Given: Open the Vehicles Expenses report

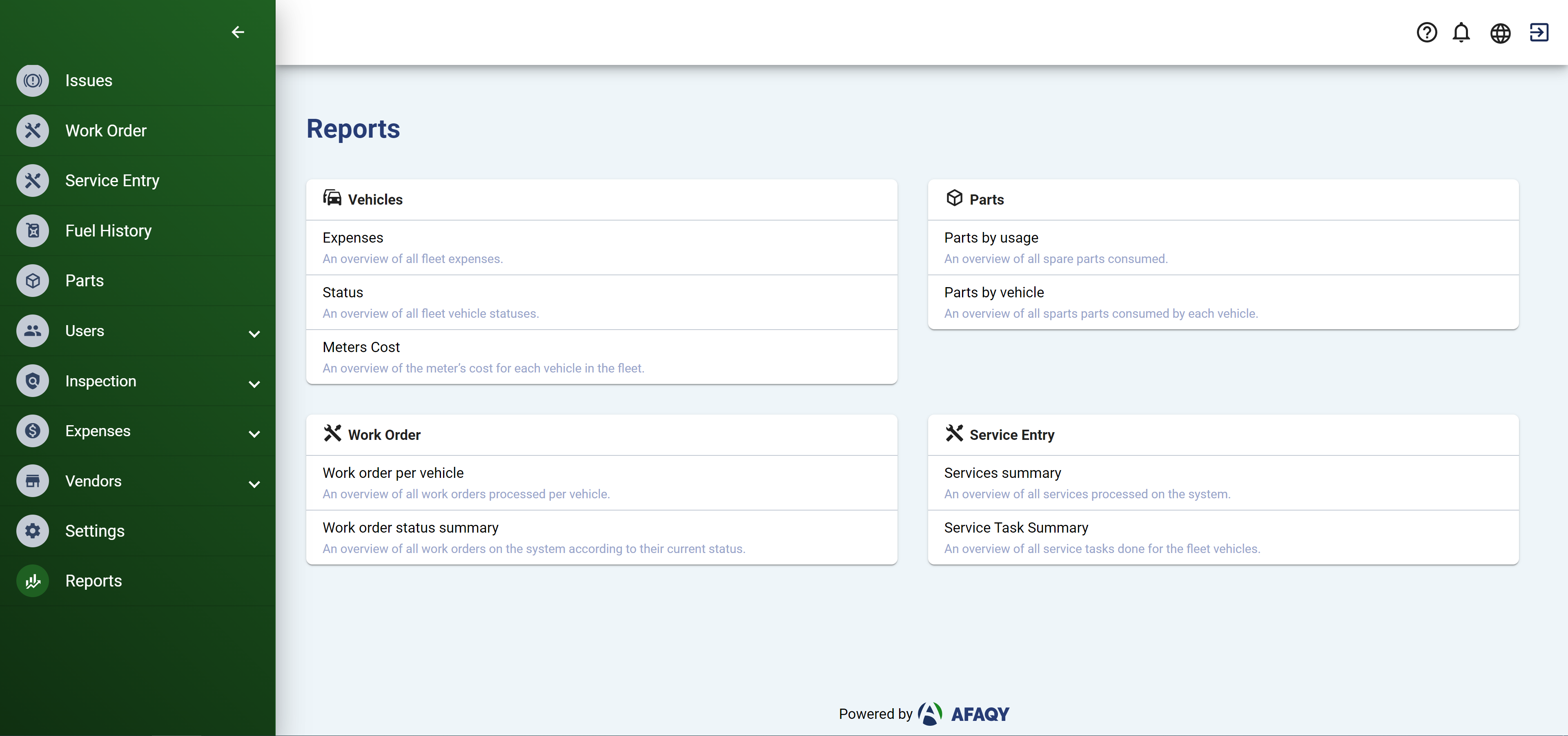Looking at the screenshot, I should 601,248.
